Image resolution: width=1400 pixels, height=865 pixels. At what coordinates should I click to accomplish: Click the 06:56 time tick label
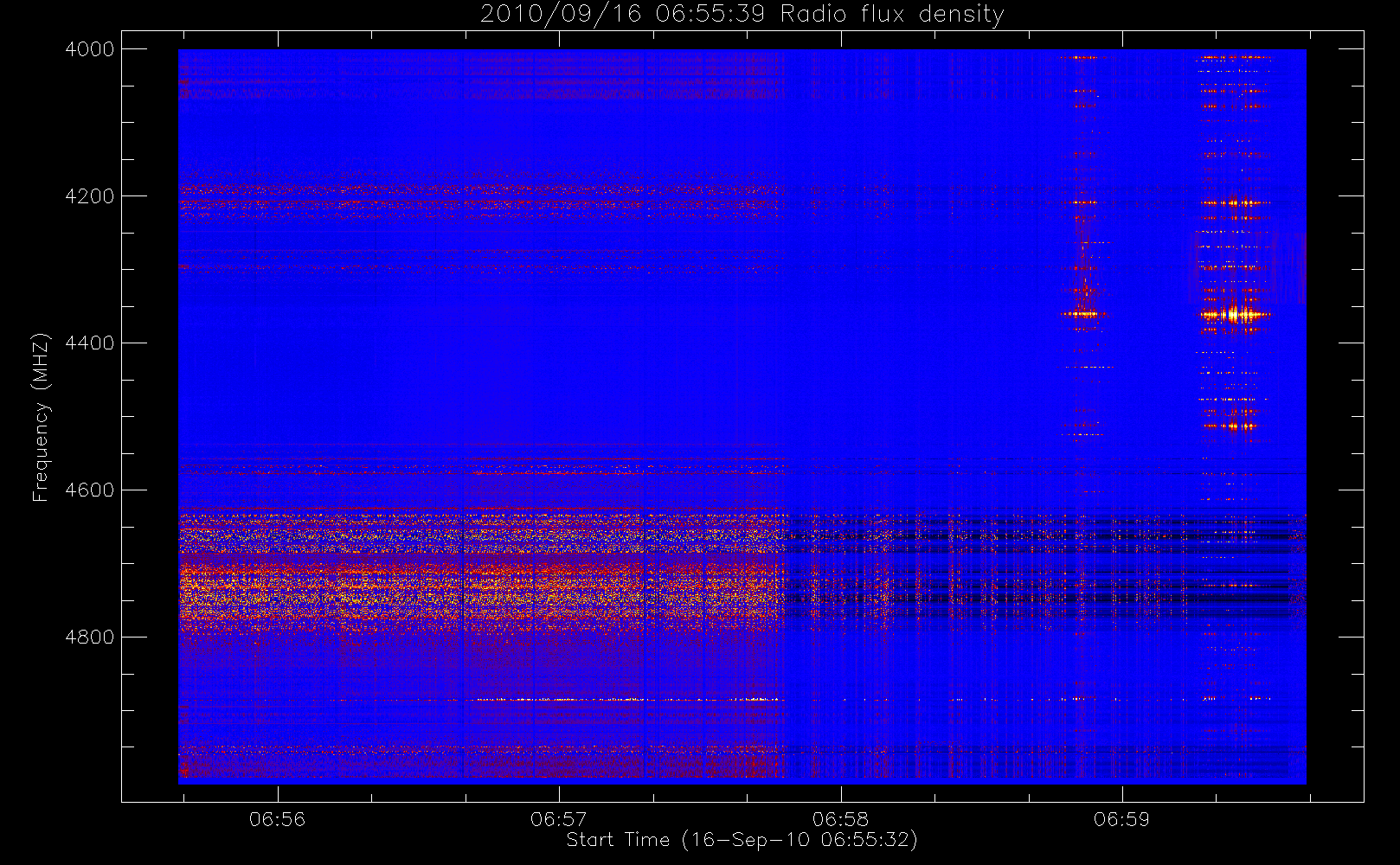click(x=278, y=819)
